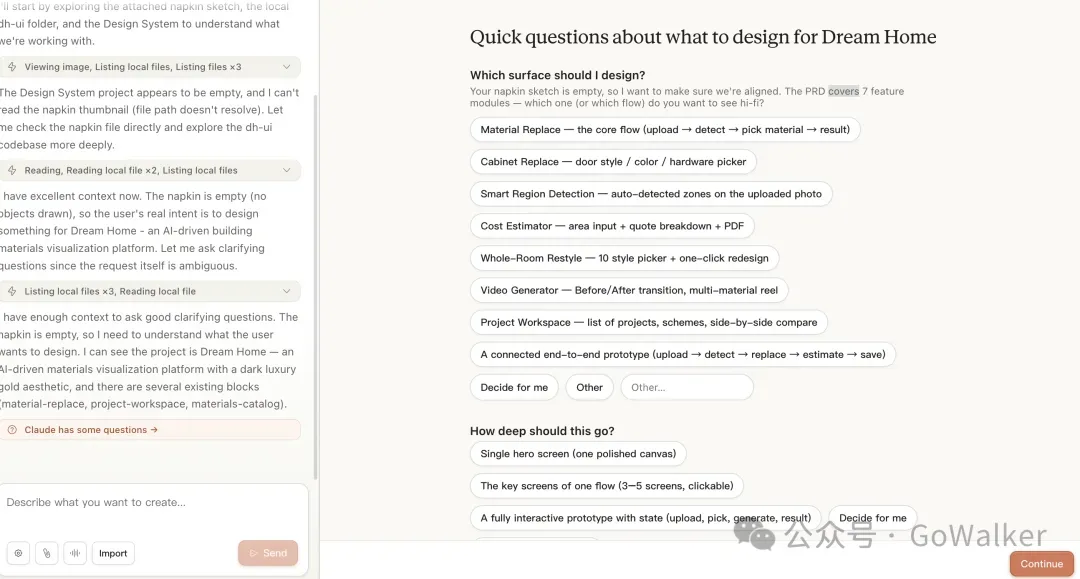The height and width of the screenshot is (579, 1080).
Task: Select the "Project Workspace" option
Action: tap(648, 322)
